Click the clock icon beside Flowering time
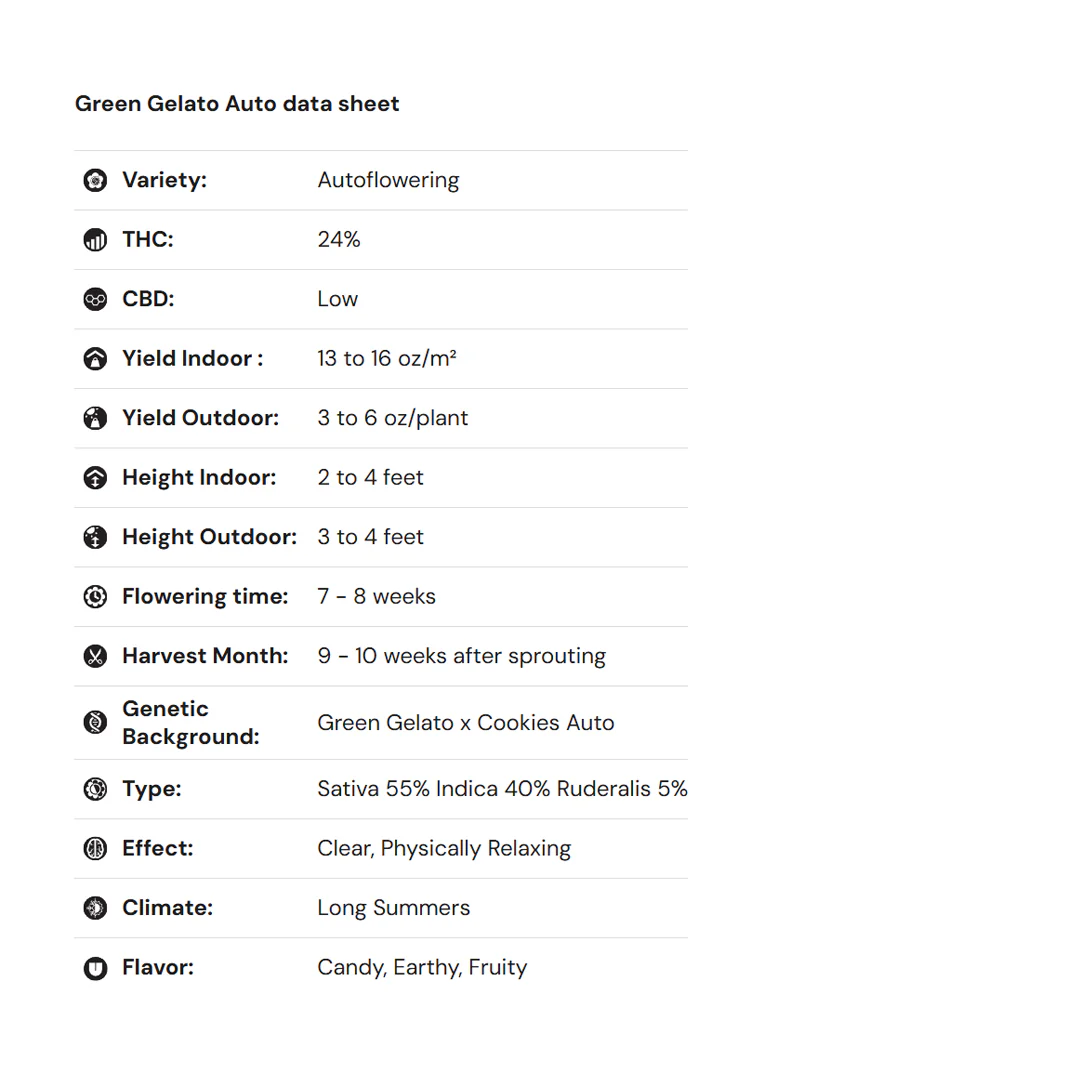Image resolution: width=1080 pixels, height=1080 pixels. [x=95, y=597]
